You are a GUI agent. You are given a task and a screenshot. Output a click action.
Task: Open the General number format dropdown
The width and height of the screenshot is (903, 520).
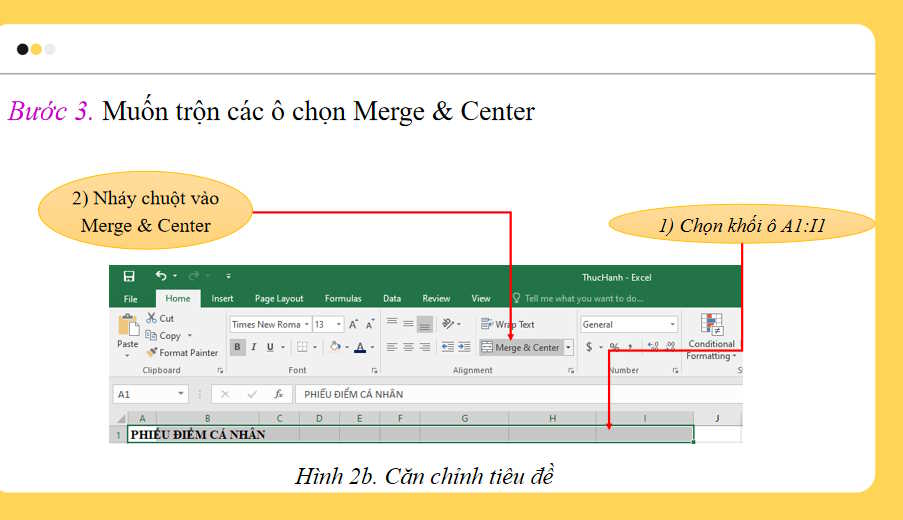[672, 324]
